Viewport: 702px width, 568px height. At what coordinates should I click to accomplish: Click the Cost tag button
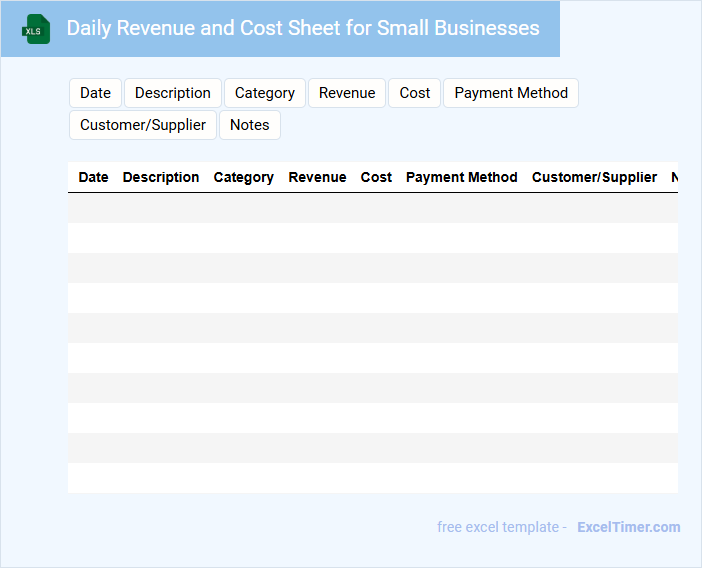[x=414, y=93]
